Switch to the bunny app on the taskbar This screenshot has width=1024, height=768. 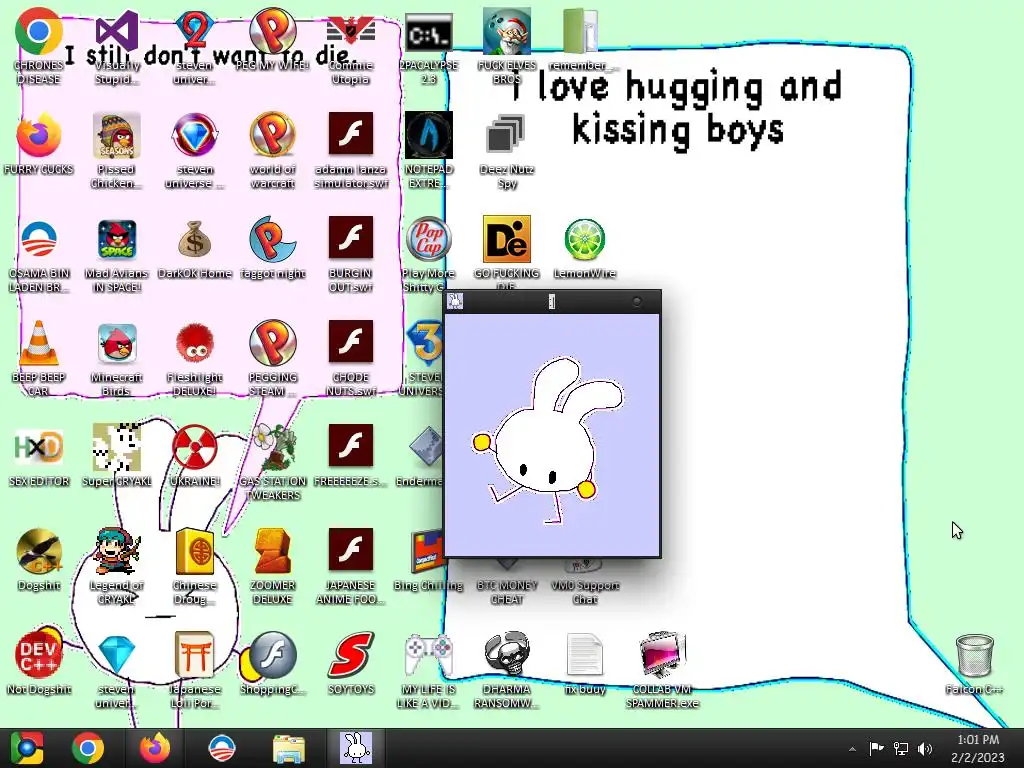pyautogui.click(x=356, y=748)
